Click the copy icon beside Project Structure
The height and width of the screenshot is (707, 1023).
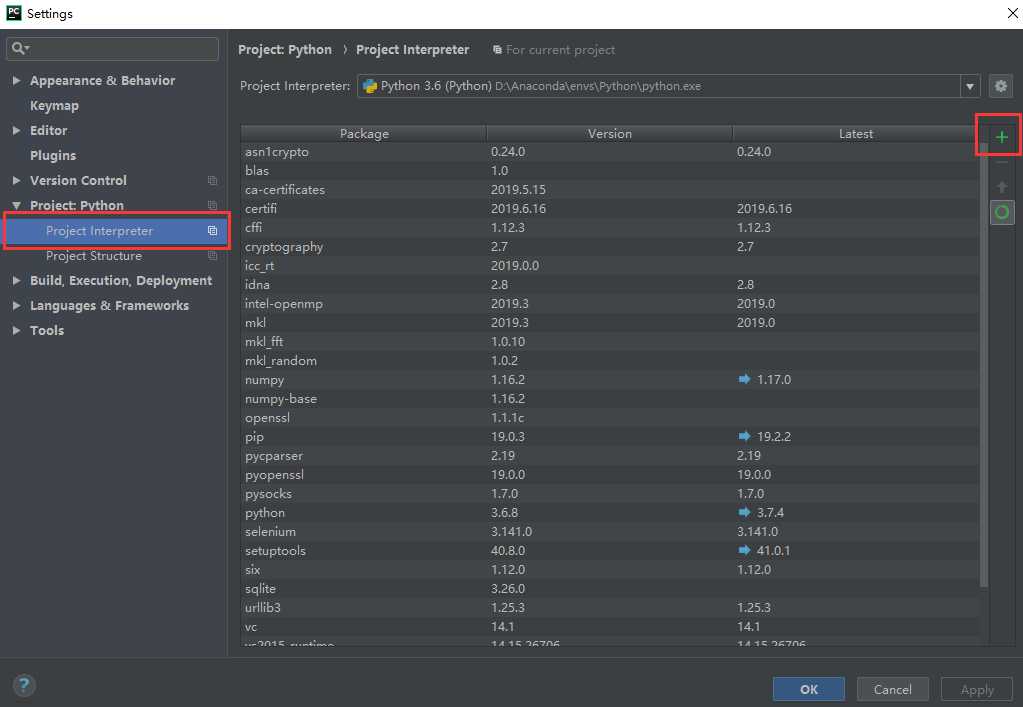click(x=212, y=256)
